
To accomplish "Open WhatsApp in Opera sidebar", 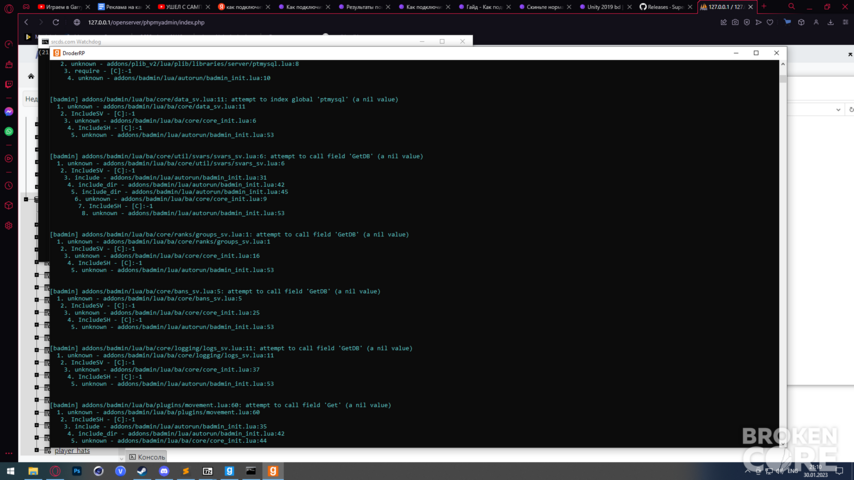I will point(9,131).
